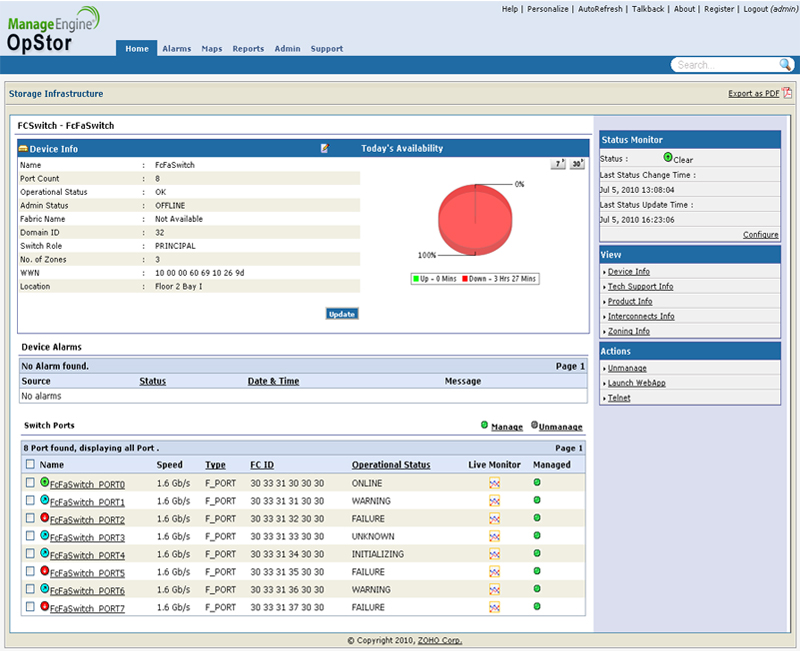
Task: Sort ports by FC ID column
Action: click(x=262, y=465)
